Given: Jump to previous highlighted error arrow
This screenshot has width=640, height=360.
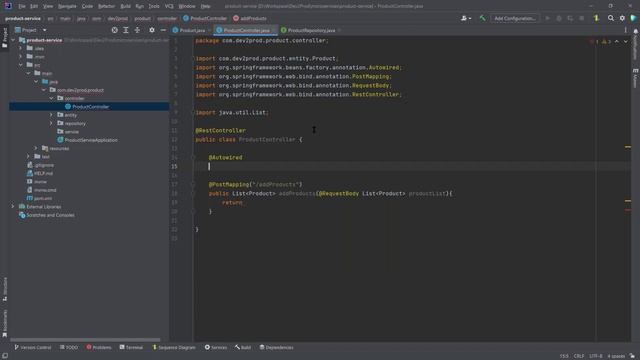Looking at the screenshot, I should 617,42.
